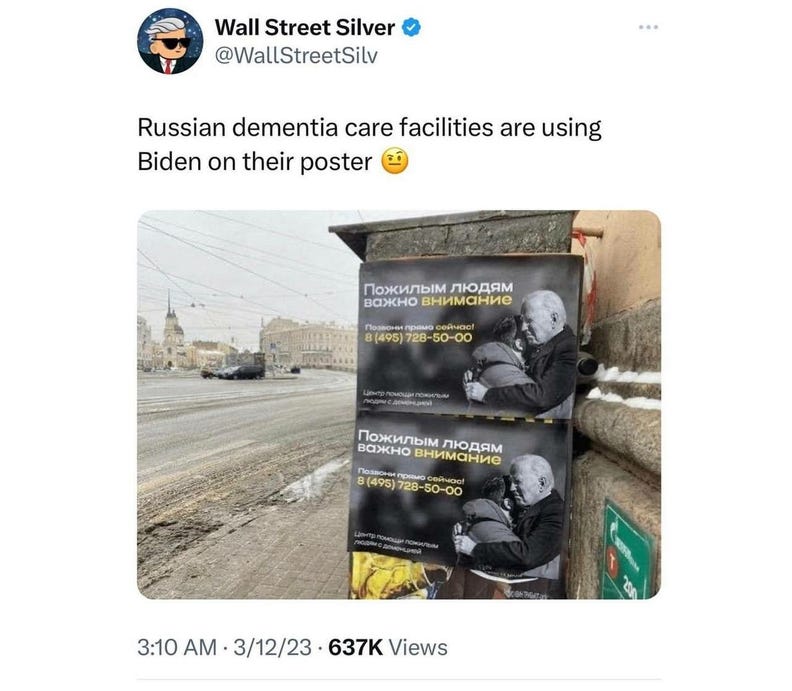Open the 637K Views count
The height and width of the screenshot is (691, 792).
pyautogui.click(x=388, y=648)
